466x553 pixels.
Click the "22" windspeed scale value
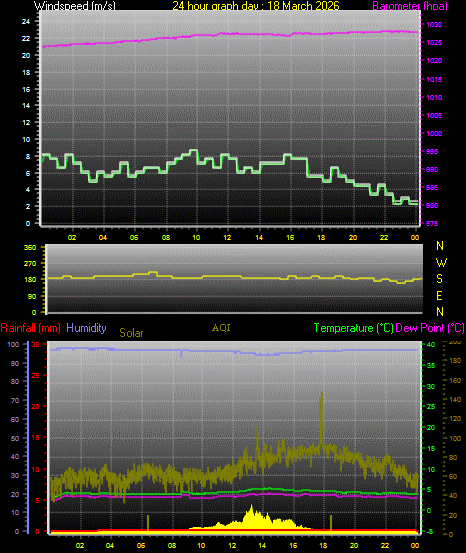26,38
